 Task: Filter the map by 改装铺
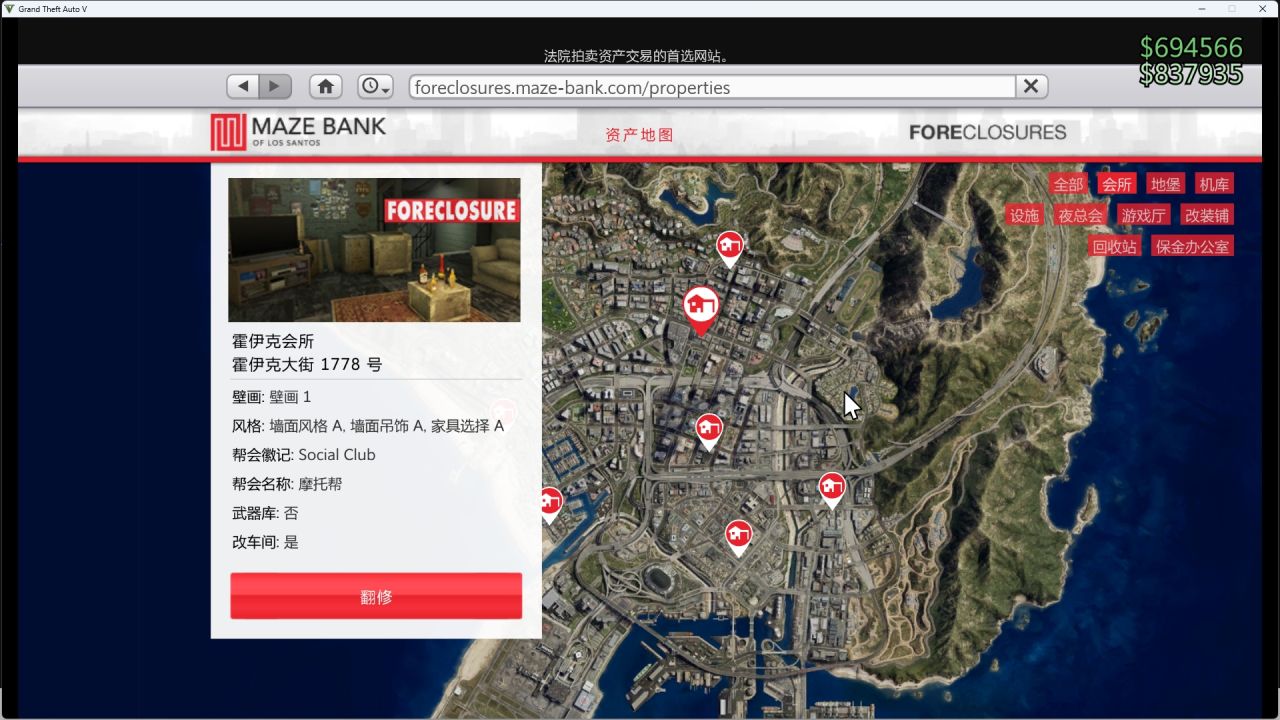coord(1207,215)
